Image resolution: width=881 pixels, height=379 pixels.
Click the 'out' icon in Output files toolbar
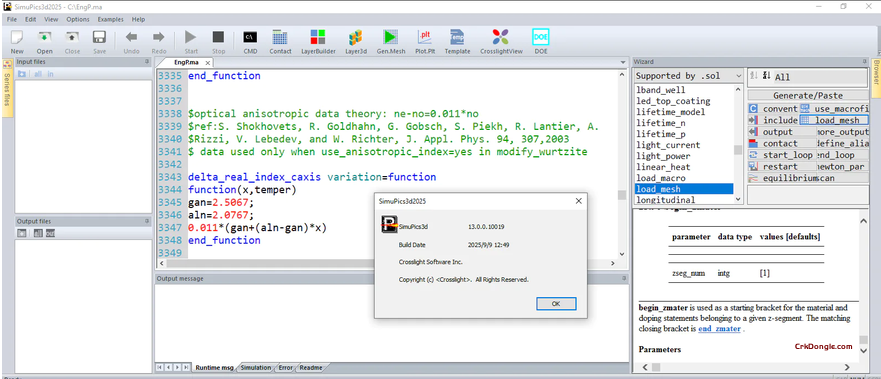tap(50, 234)
